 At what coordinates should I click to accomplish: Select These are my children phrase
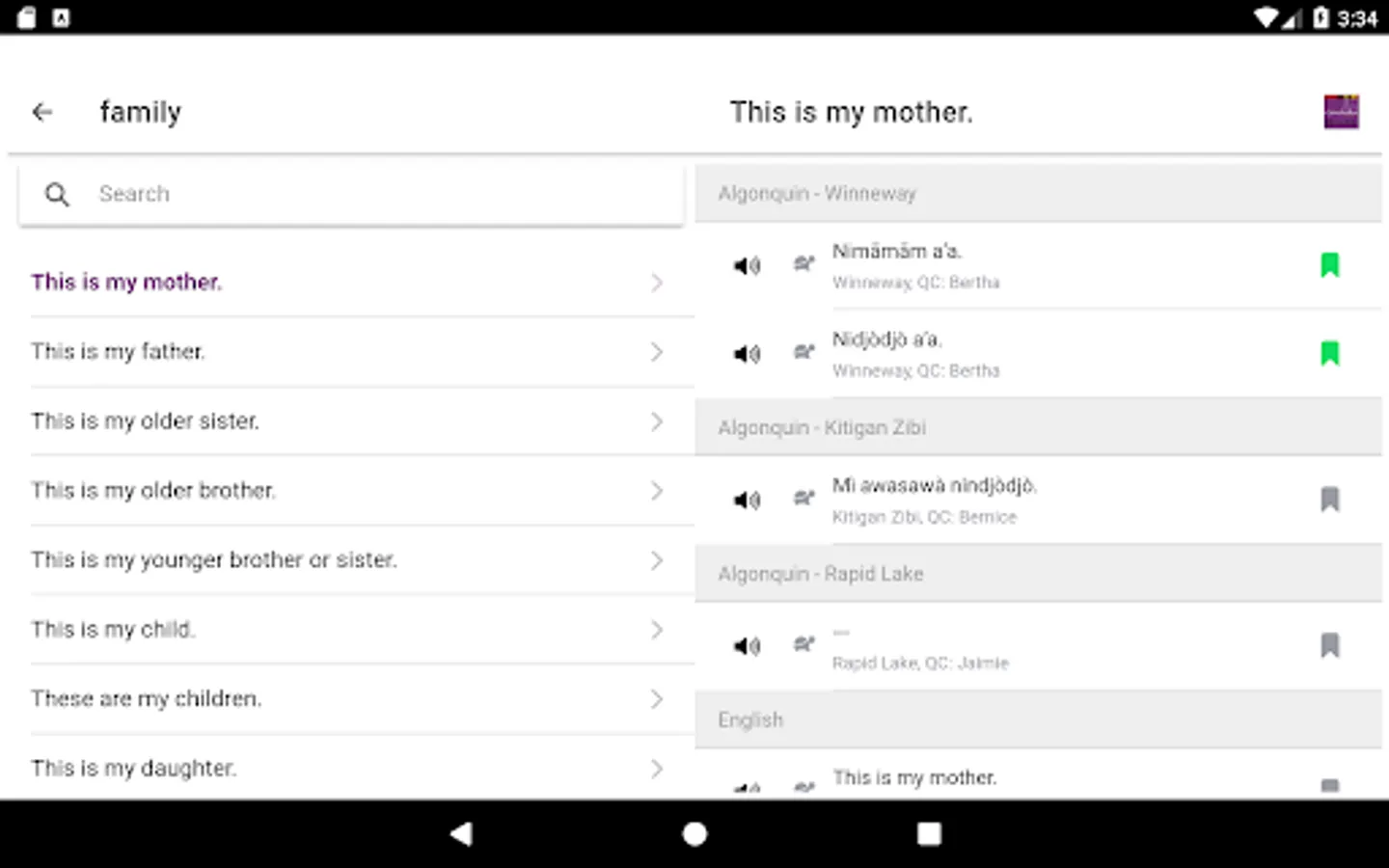point(146,699)
